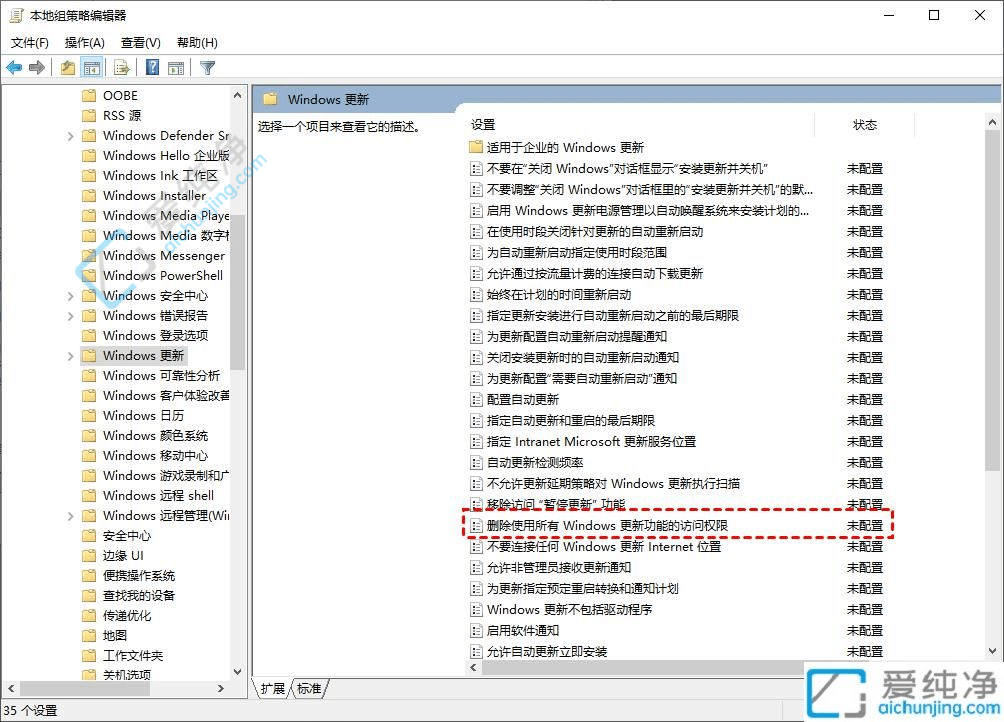Select the 配置自动更新 policy setting
Viewport: 1004px width, 722px height.
(x=520, y=399)
